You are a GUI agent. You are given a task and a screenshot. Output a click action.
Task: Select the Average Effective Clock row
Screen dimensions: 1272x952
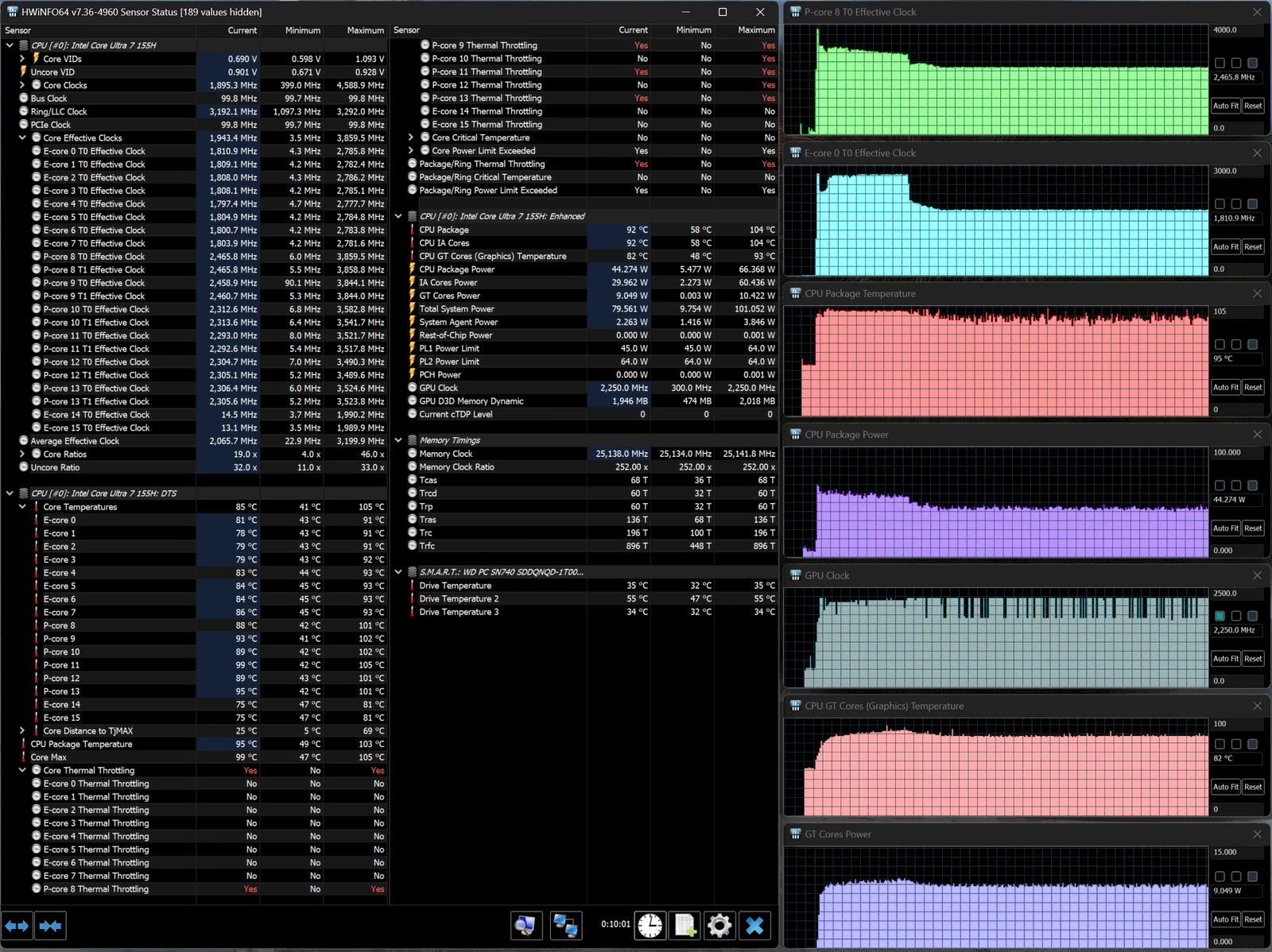(194, 441)
